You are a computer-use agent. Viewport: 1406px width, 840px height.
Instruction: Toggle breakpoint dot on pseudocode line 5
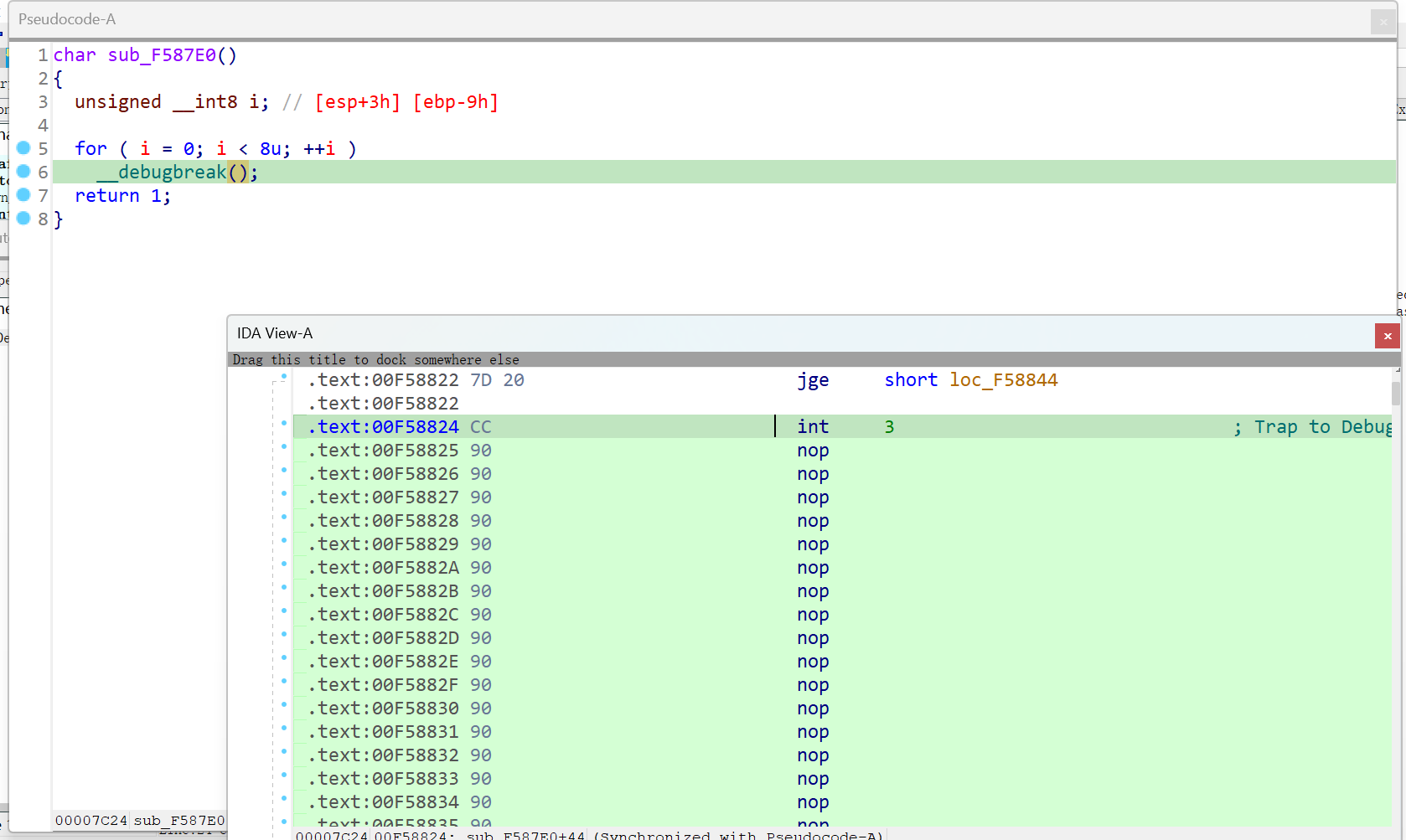[23, 148]
